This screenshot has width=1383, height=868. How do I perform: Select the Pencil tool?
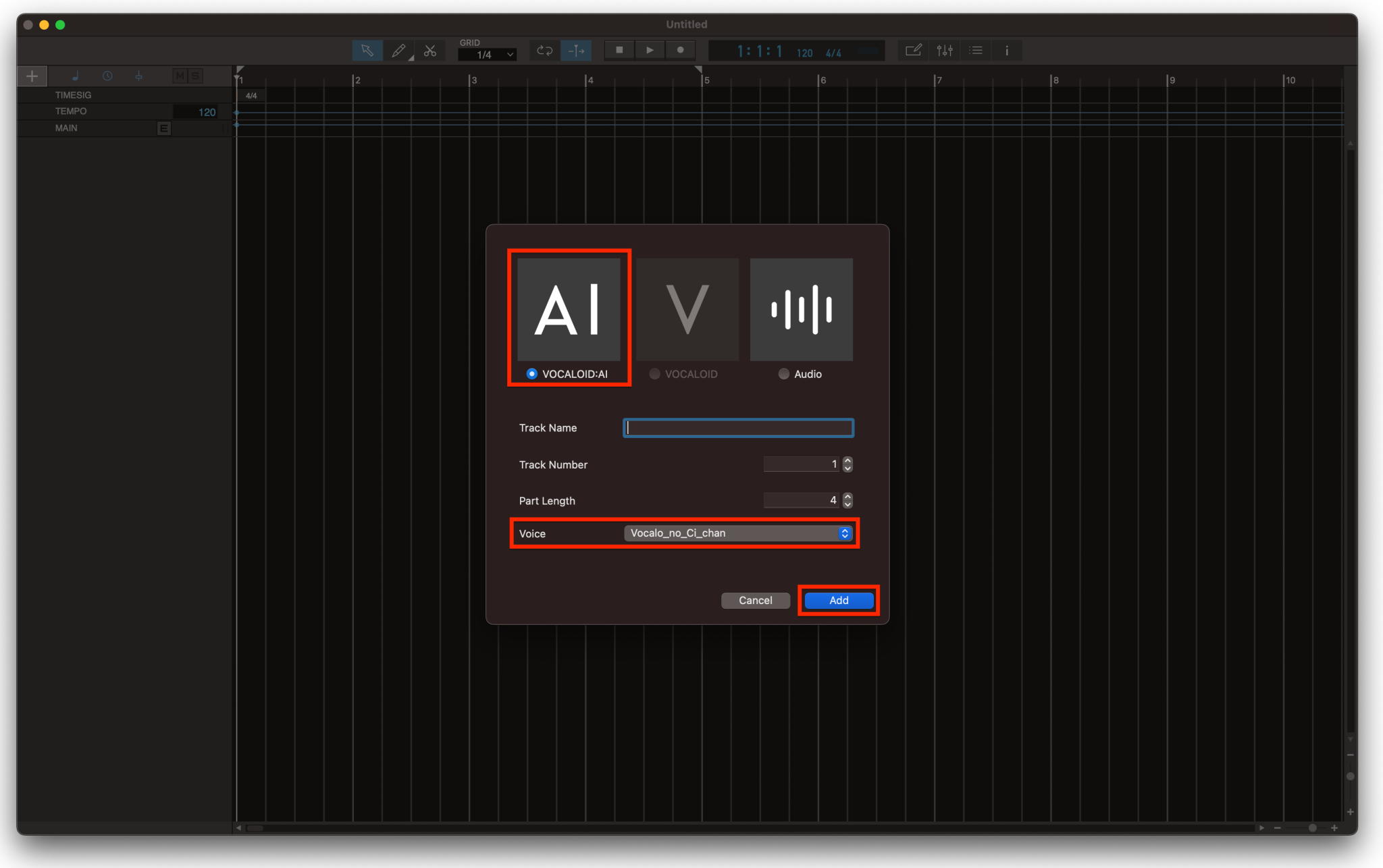[398, 50]
